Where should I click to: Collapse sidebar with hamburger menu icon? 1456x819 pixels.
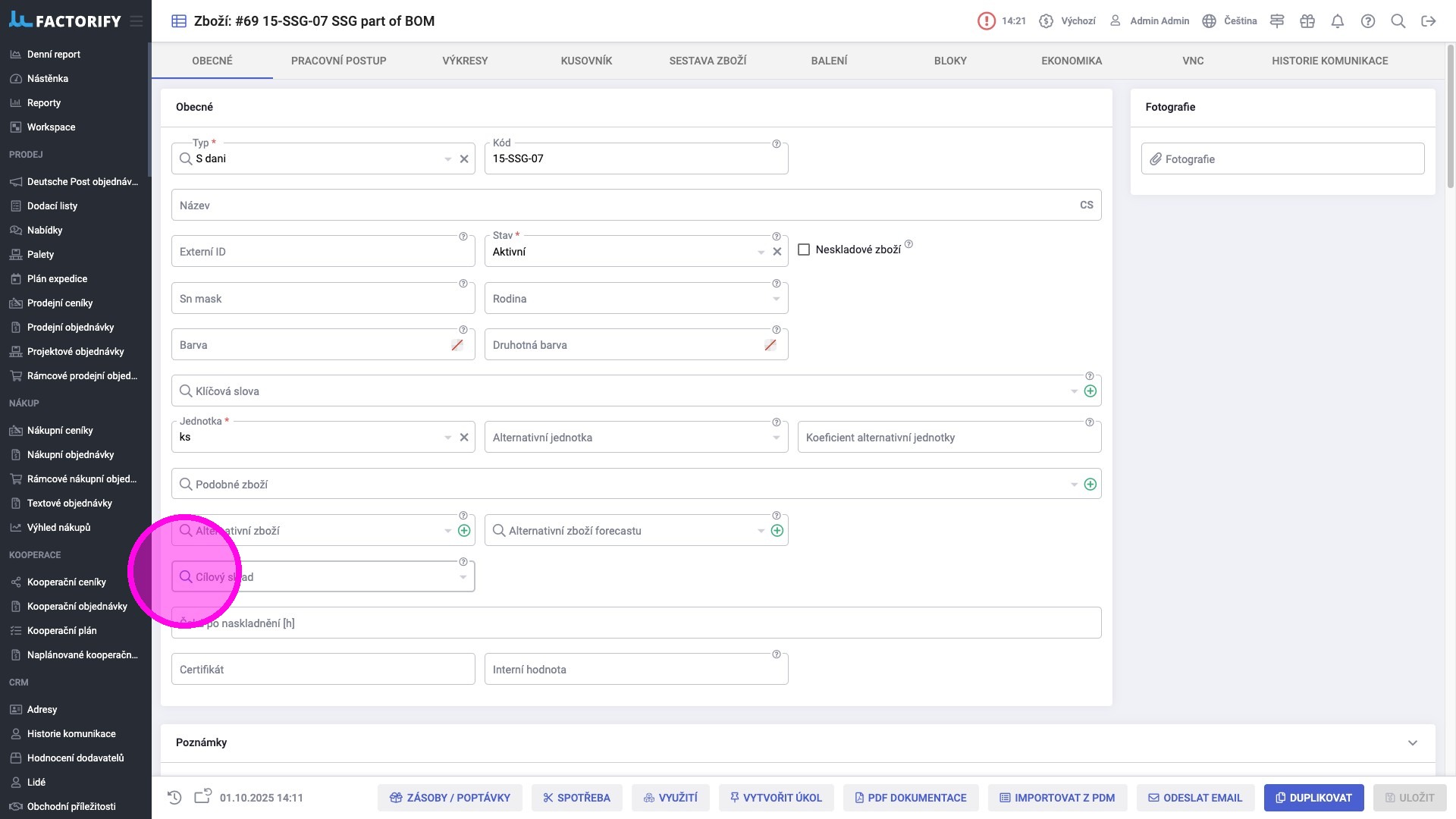(x=136, y=21)
